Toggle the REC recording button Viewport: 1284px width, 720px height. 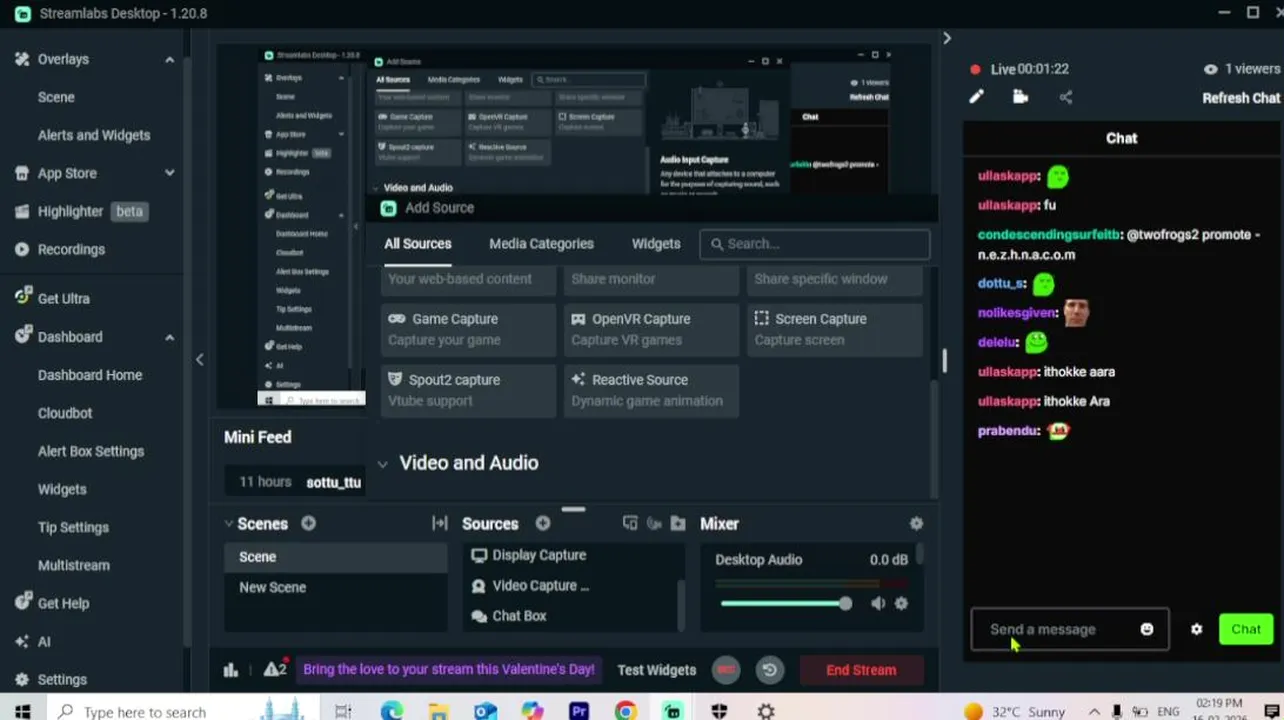(x=726, y=670)
